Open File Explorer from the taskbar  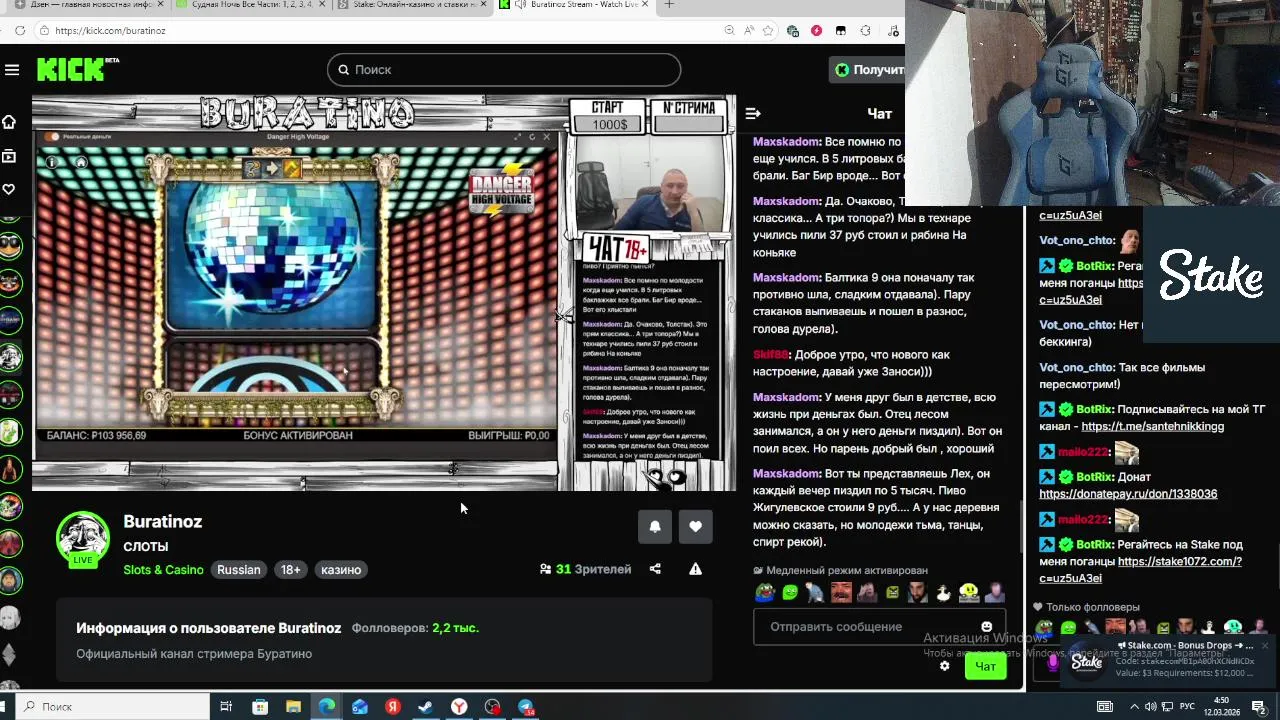click(293, 707)
